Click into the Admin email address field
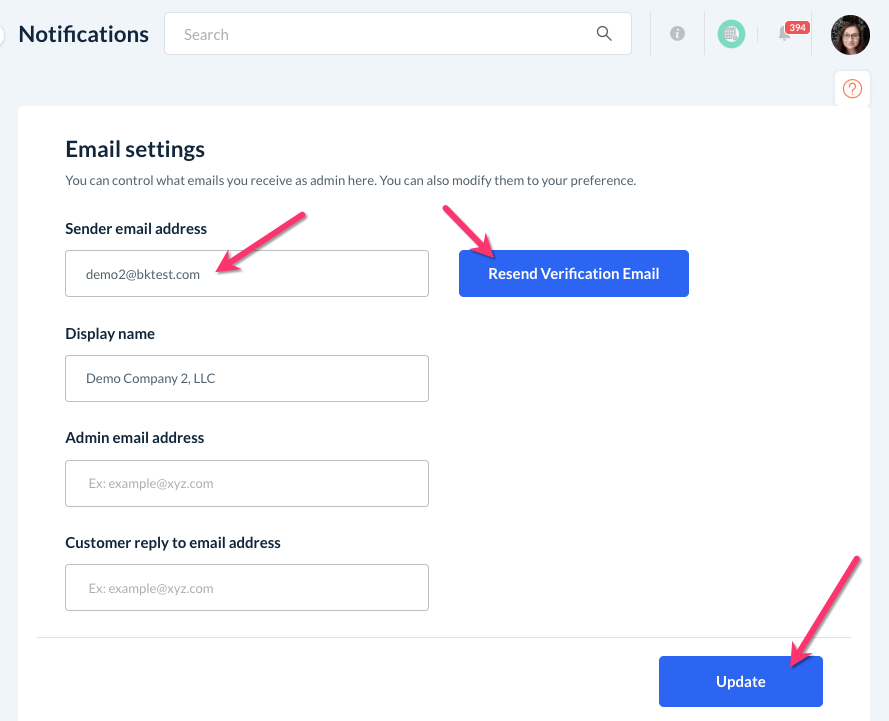 tap(247, 484)
